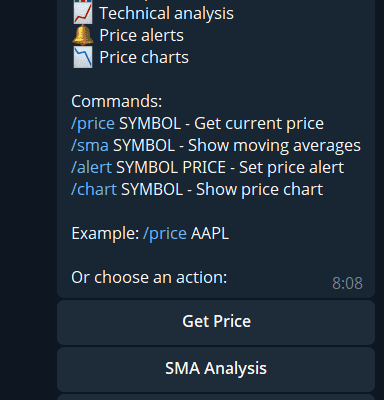Screen dimensions: 384x400
Task: Click the falling chart emoji beside Price charts
Action: 82,57
